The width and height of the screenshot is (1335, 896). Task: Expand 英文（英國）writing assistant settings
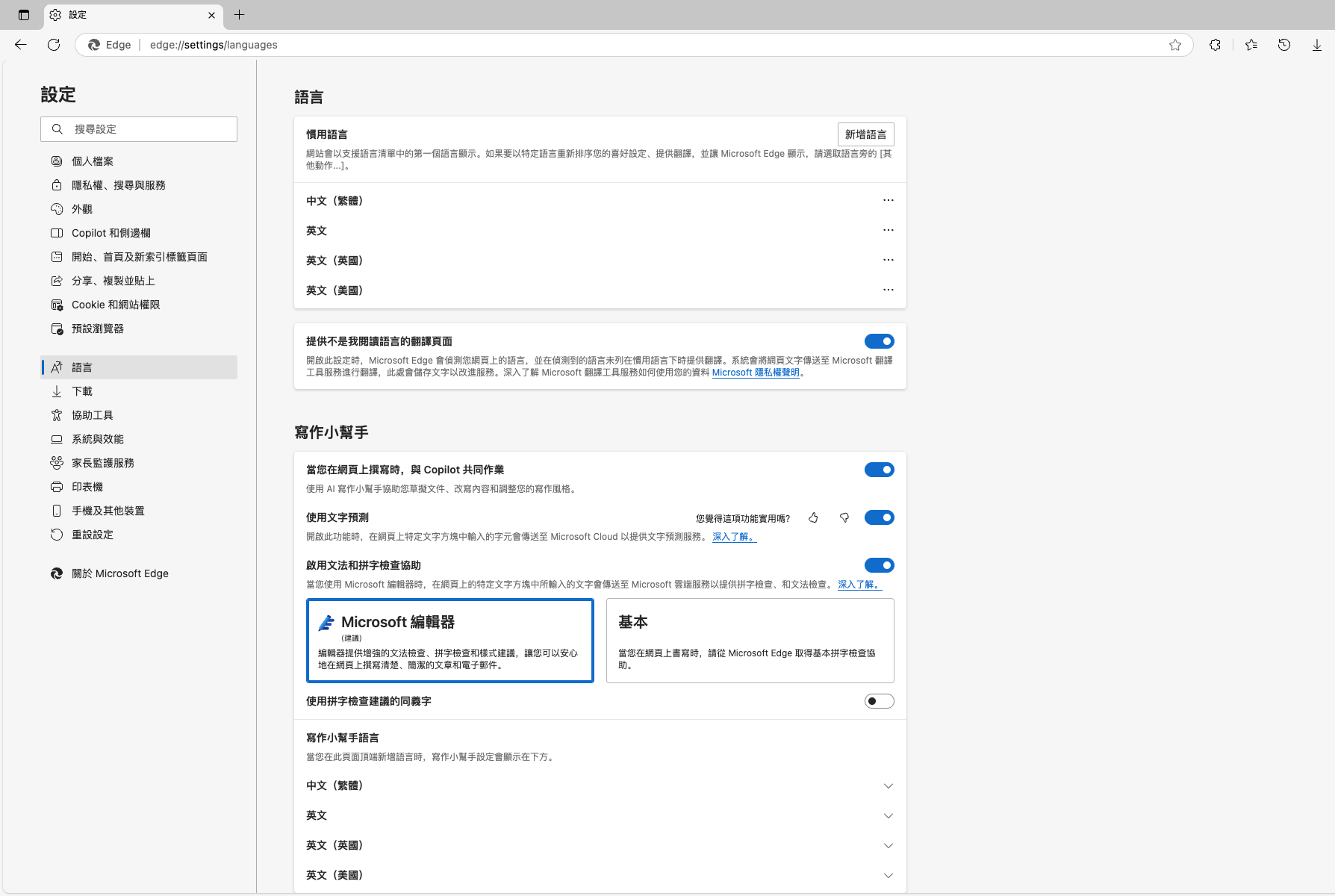click(x=889, y=845)
